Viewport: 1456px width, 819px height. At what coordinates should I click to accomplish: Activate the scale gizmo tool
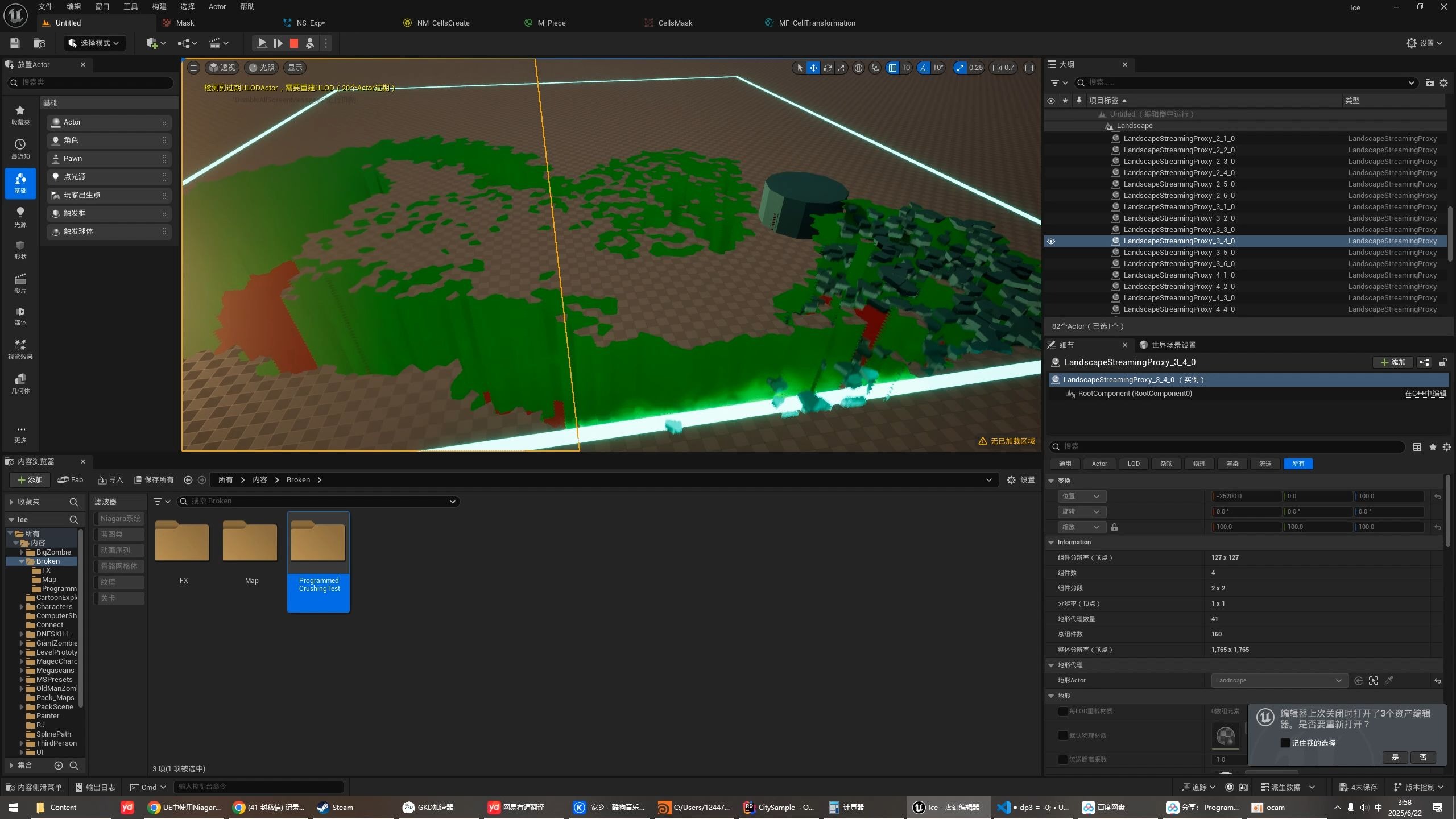(x=841, y=68)
